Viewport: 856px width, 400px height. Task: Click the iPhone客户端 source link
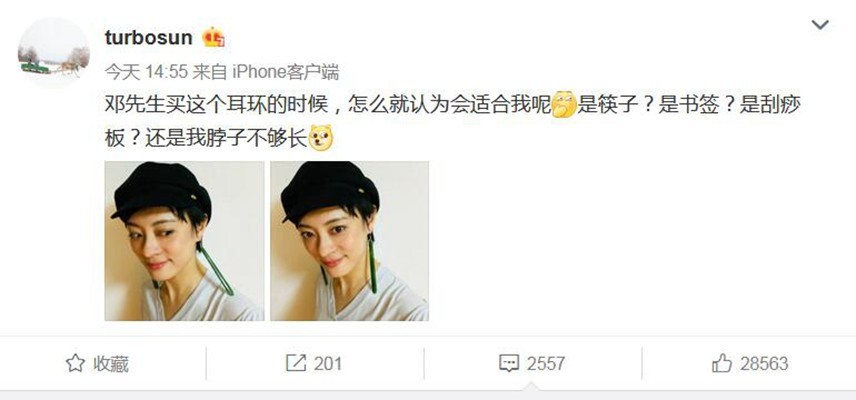coord(286,71)
